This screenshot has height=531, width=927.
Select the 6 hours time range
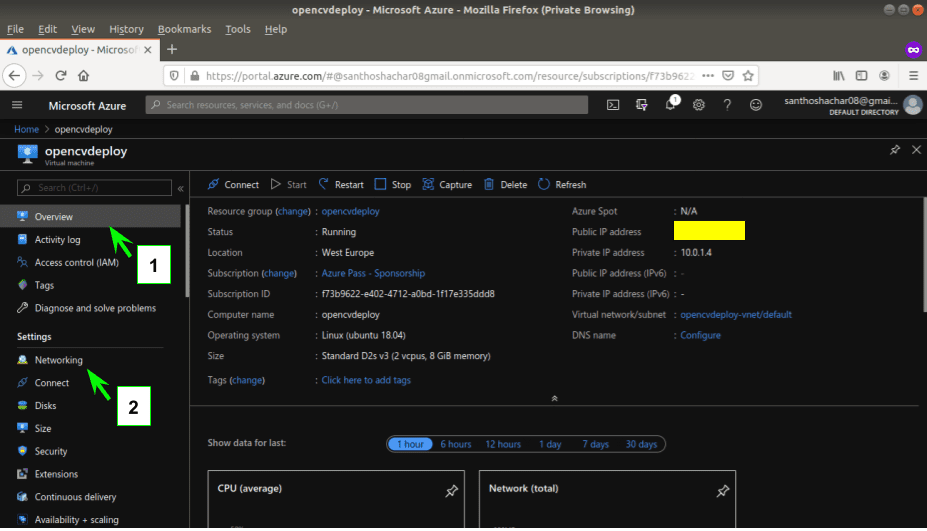click(456, 444)
